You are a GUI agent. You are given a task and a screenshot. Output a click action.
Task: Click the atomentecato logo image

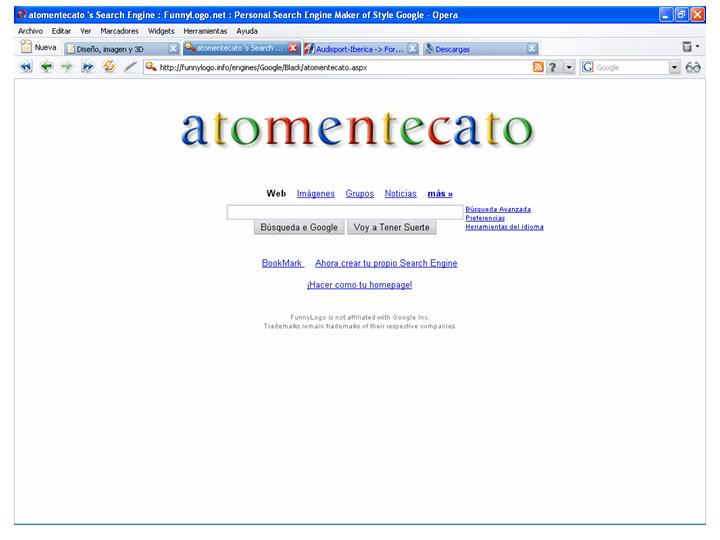click(357, 128)
